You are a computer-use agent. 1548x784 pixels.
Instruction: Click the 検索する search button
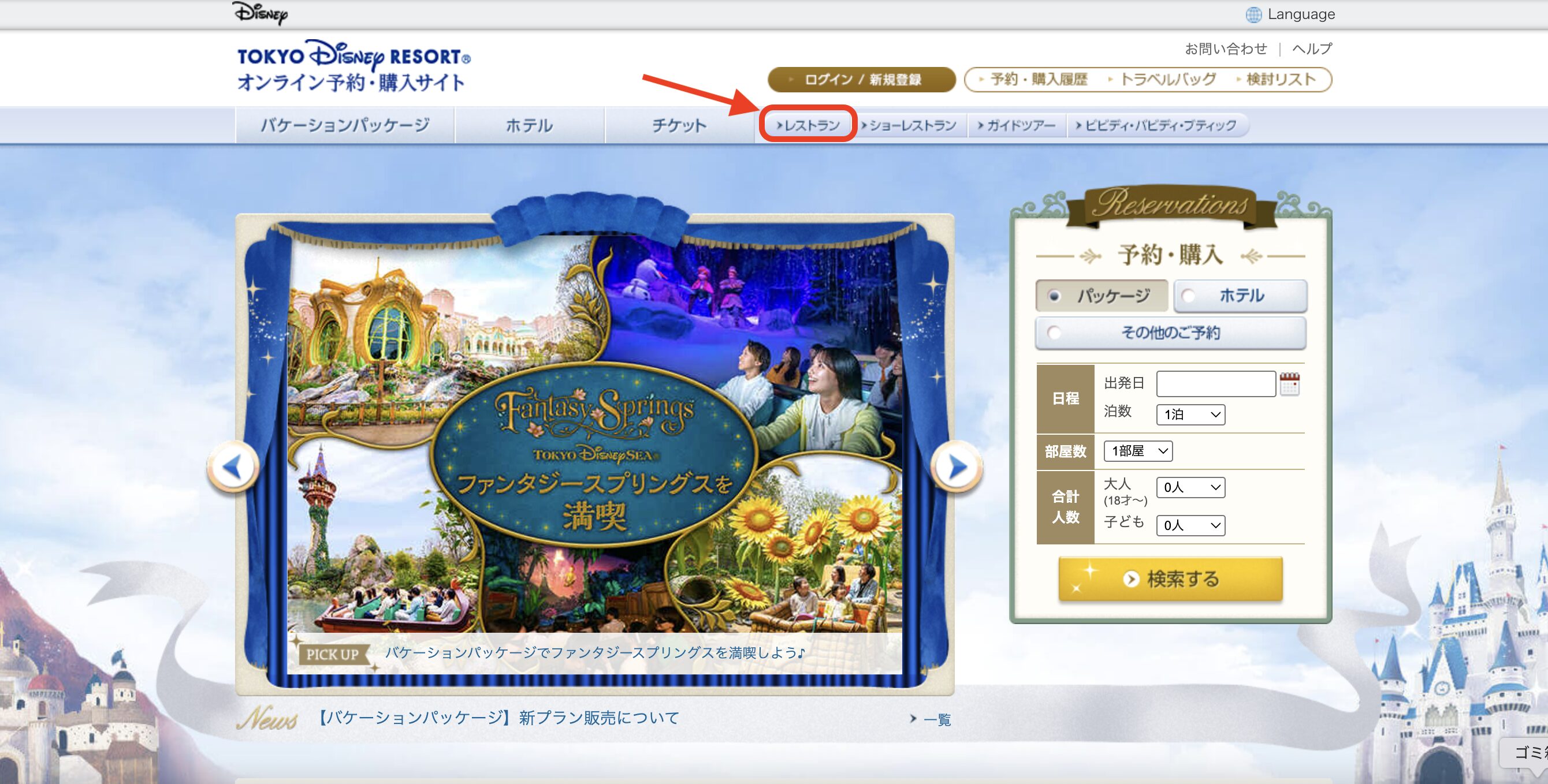click(x=1171, y=578)
